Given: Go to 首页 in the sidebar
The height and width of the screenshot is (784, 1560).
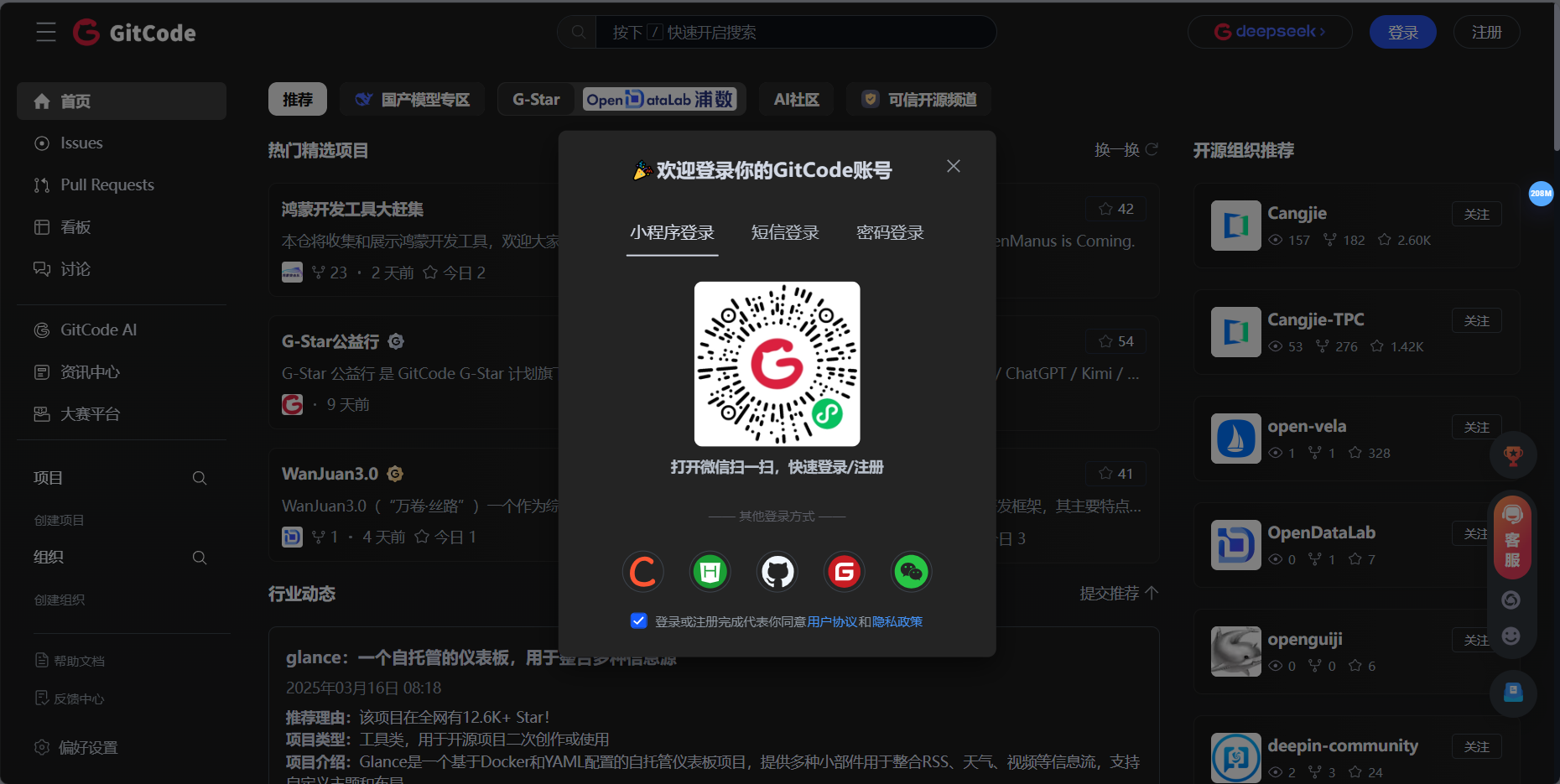Looking at the screenshot, I should click(x=122, y=101).
